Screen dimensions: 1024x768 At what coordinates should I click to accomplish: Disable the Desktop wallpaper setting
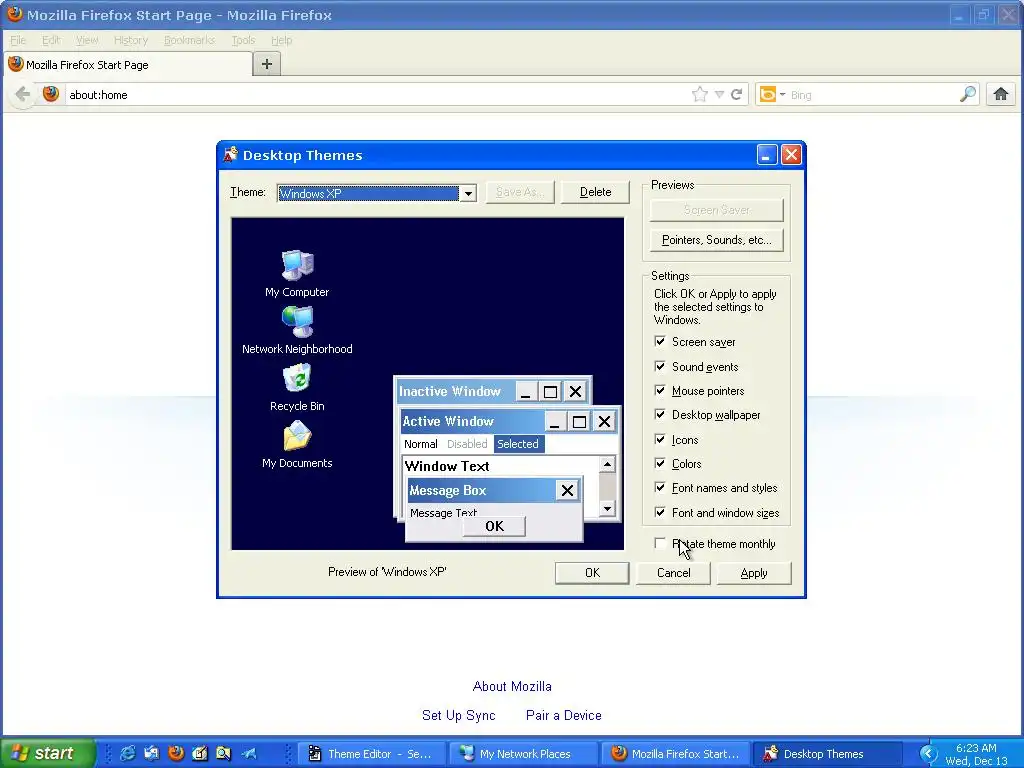(660, 415)
